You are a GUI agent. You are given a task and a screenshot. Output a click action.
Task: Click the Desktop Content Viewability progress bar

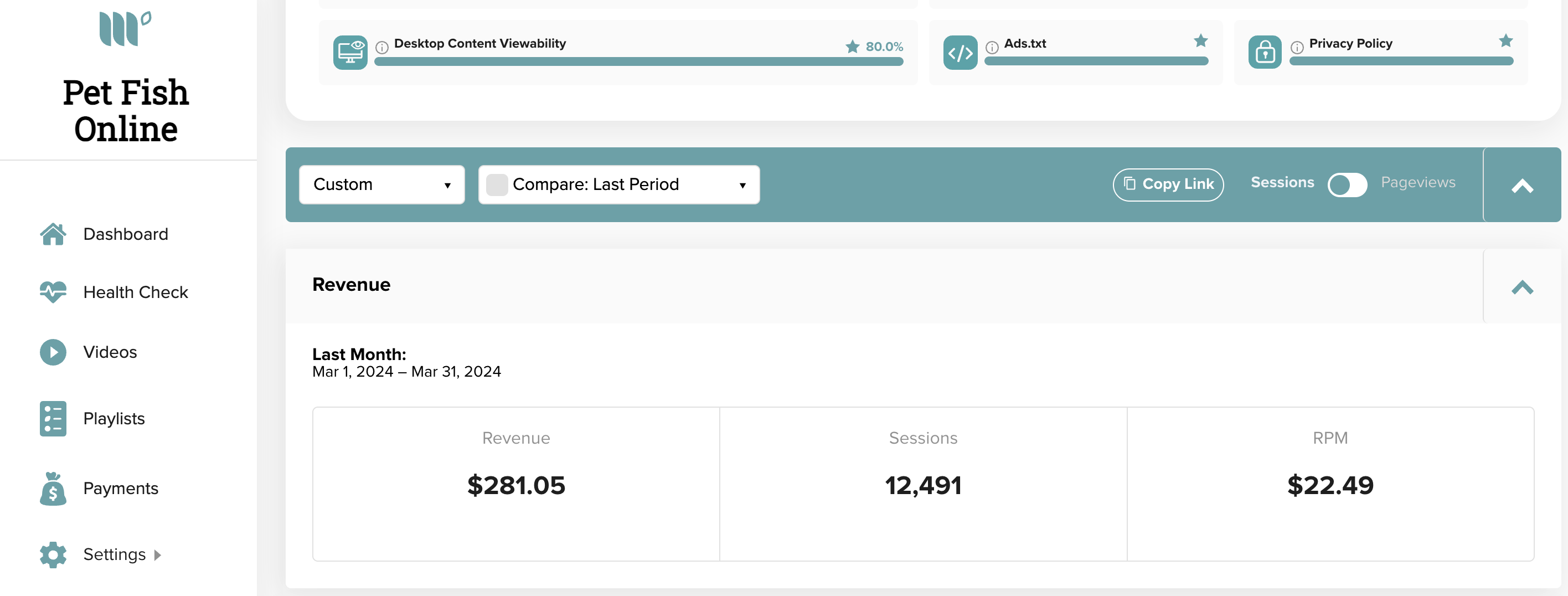point(638,61)
